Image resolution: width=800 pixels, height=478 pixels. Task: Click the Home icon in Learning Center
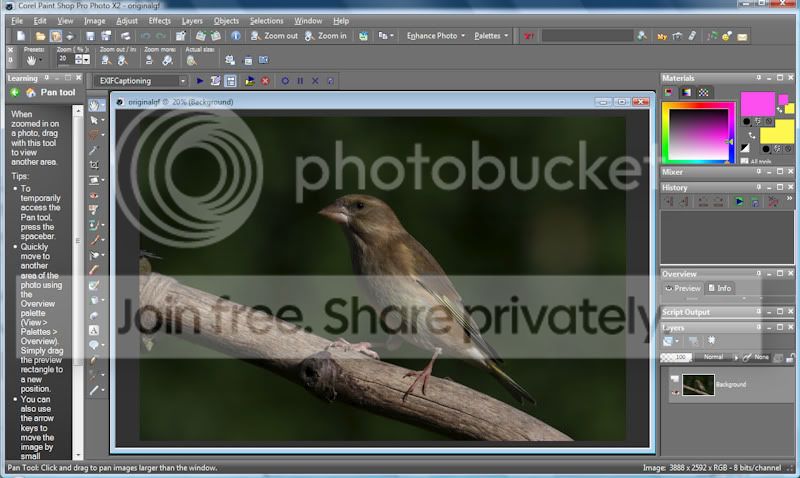31,93
